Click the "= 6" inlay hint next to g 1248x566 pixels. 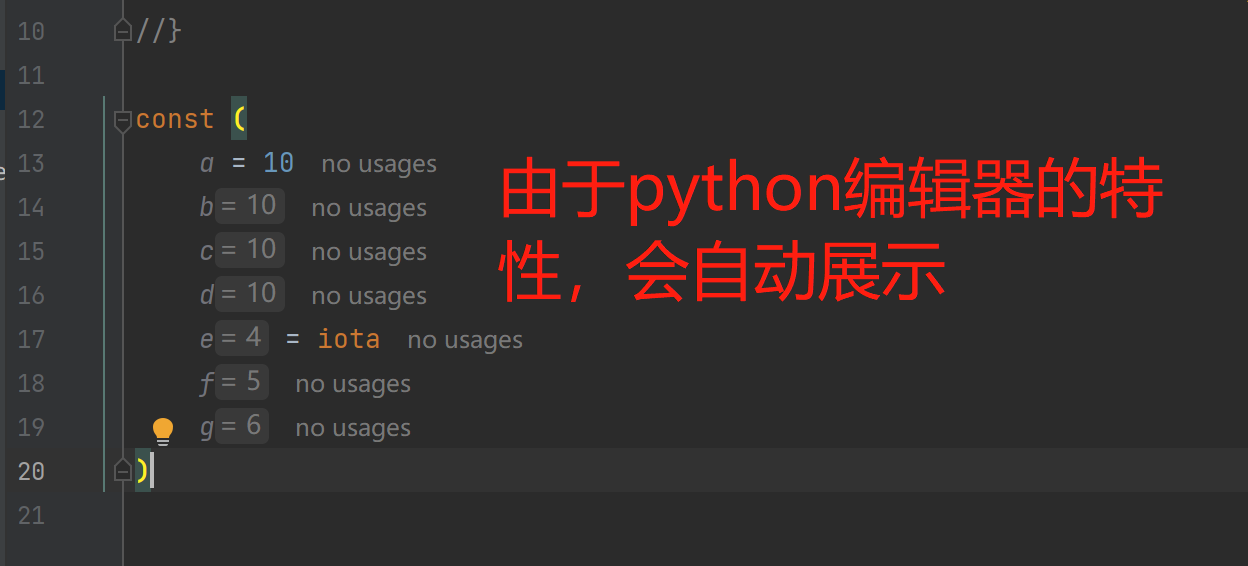[x=242, y=426]
